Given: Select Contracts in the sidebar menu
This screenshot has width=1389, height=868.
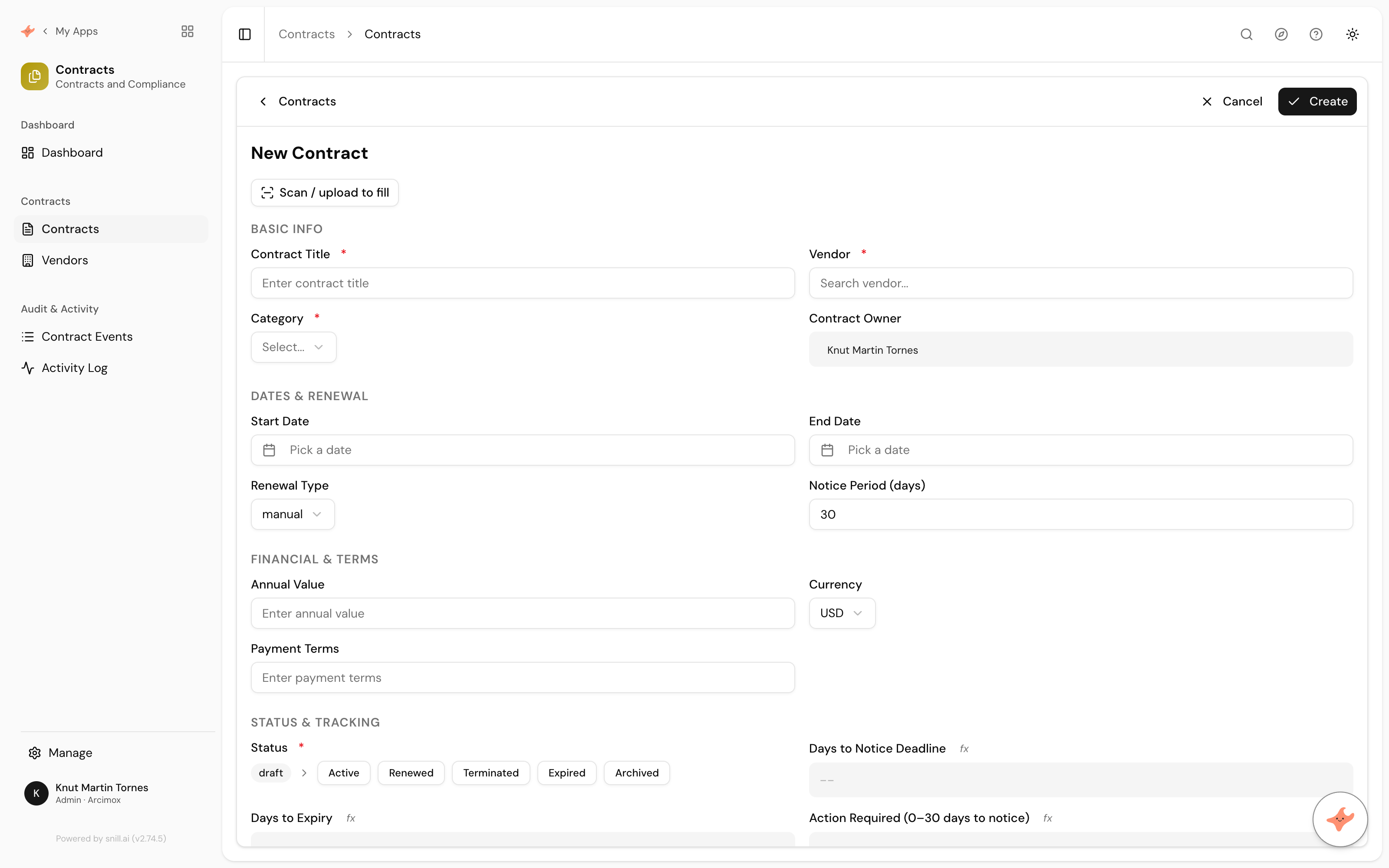Looking at the screenshot, I should click(112, 229).
